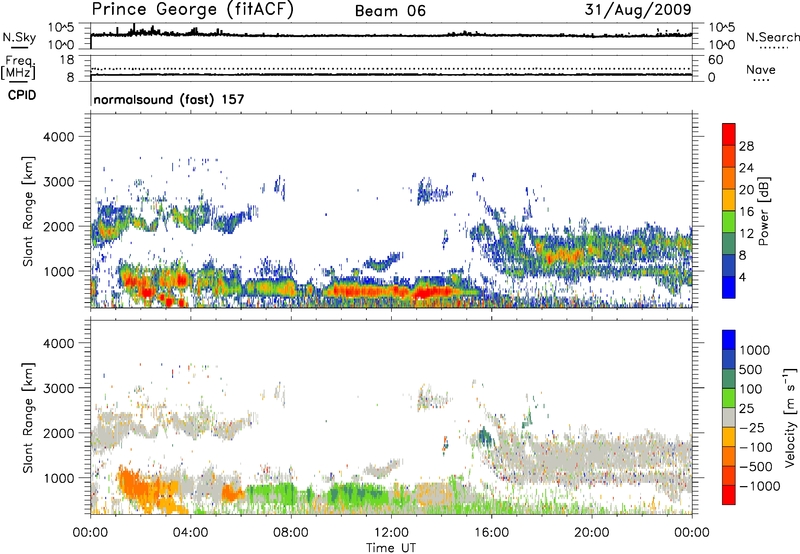Click the '60' Nave axis tick label
The width and height of the screenshot is (800, 554).
point(716,60)
